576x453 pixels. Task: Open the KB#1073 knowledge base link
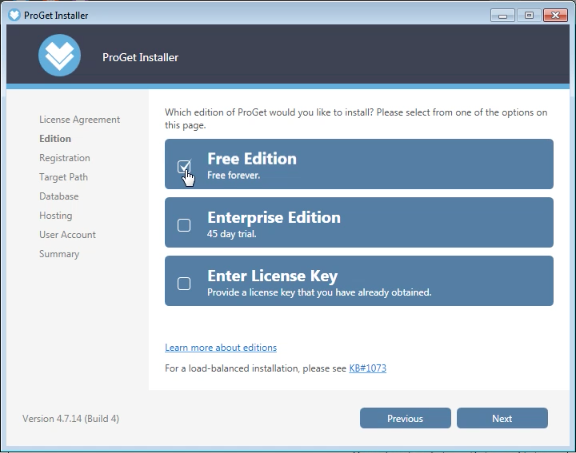pyautogui.click(x=368, y=368)
